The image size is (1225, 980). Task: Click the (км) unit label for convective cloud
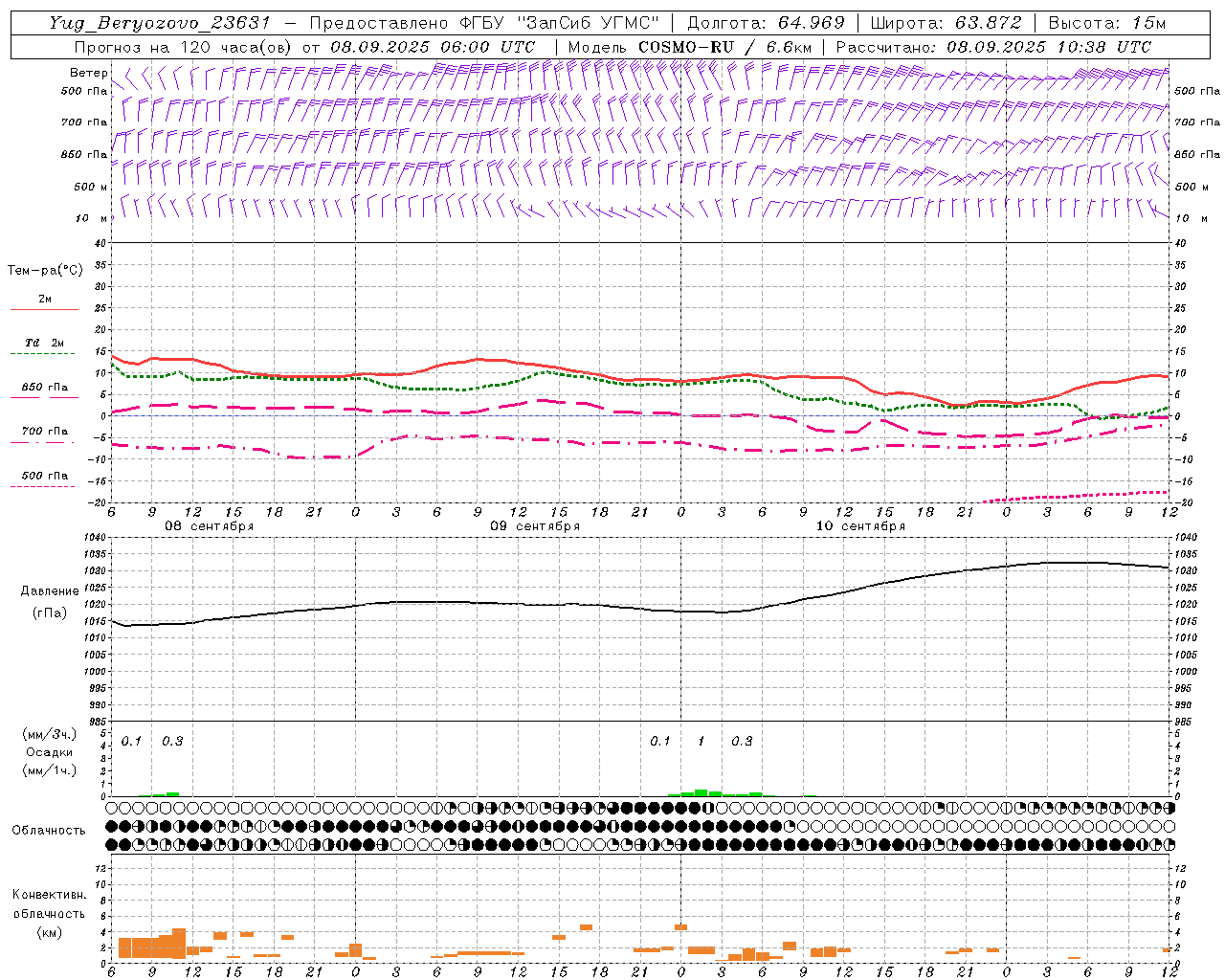pyautogui.click(x=50, y=931)
